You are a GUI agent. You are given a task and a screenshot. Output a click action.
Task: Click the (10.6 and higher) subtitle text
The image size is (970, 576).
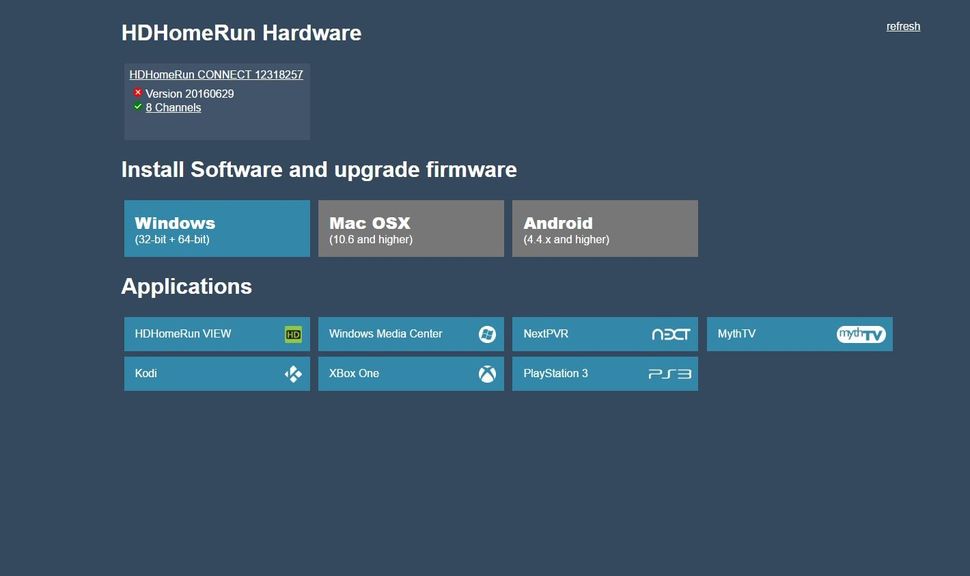point(371,240)
